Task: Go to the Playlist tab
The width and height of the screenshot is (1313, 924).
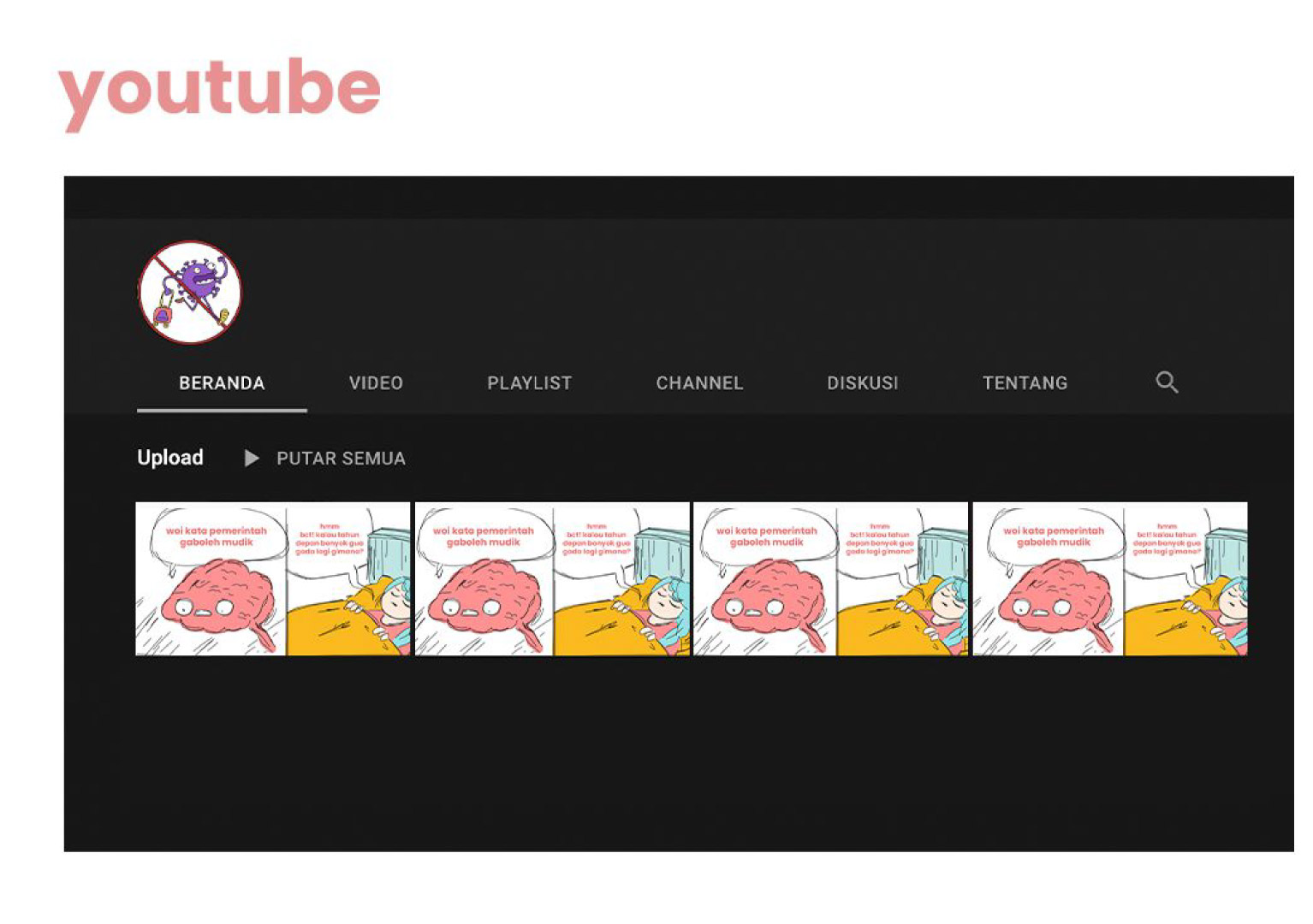Action: [x=529, y=383]
